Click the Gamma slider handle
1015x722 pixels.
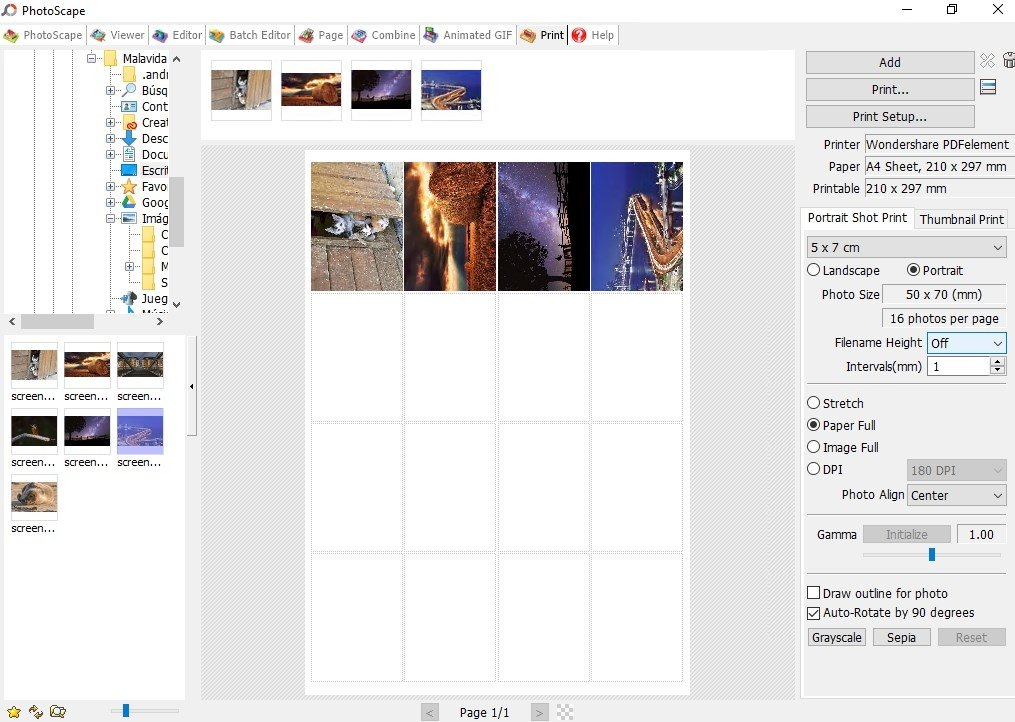point(931,554)
